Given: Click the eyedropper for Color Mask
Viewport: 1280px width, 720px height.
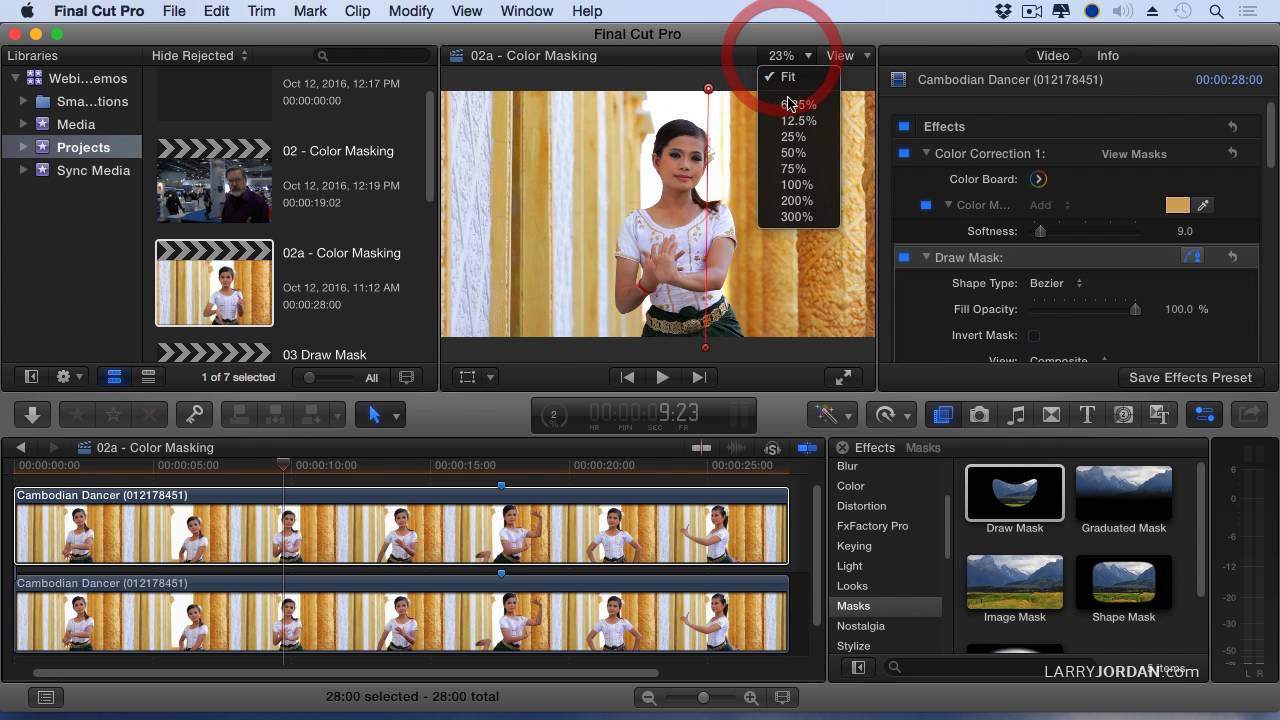Looking at the screenshot, I should point(1203,205).
